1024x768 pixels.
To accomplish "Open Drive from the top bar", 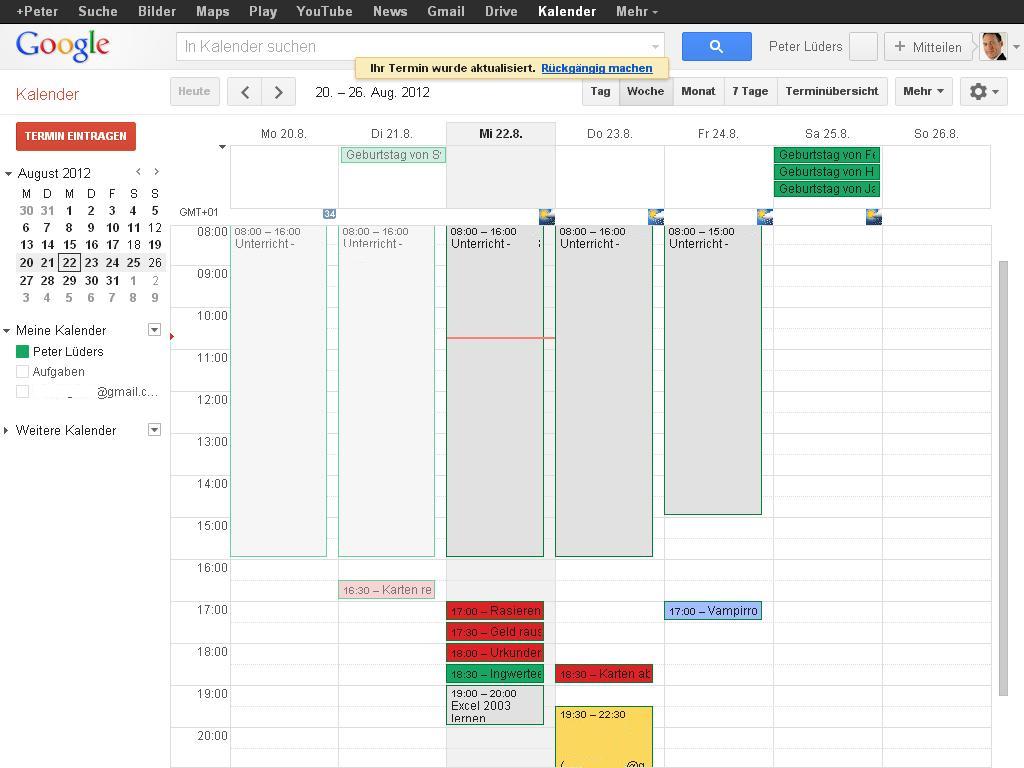I will 501,11.
